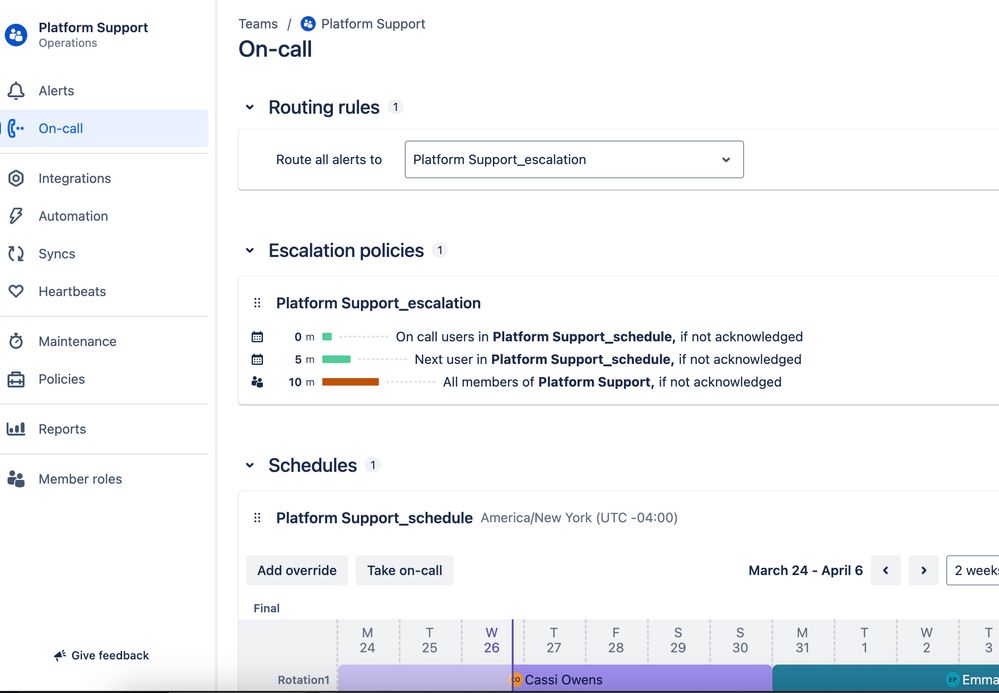This screenshot has height=693, width=999.
Task: Open the Route all alerts to dropdown
Action: point(574,159)
